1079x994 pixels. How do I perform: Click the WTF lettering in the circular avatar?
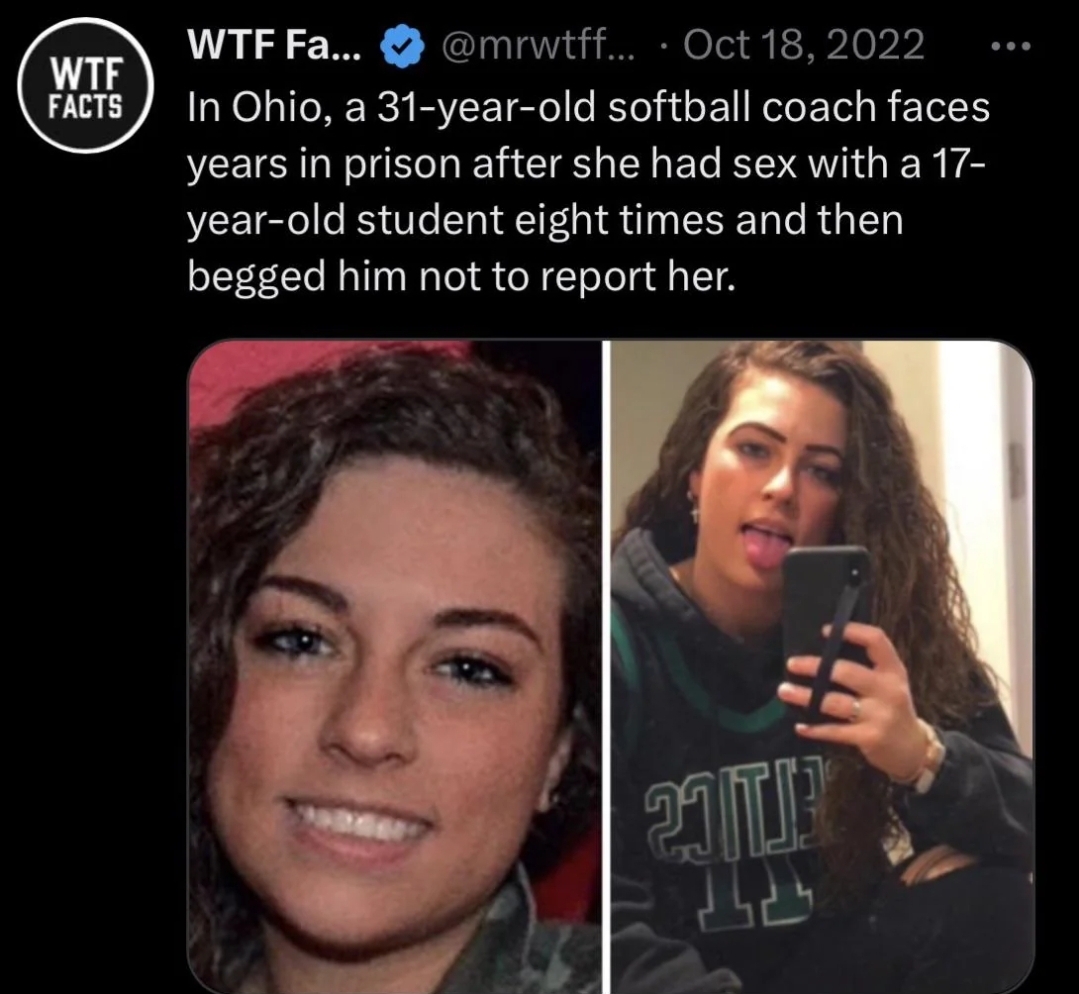[86, 71]
